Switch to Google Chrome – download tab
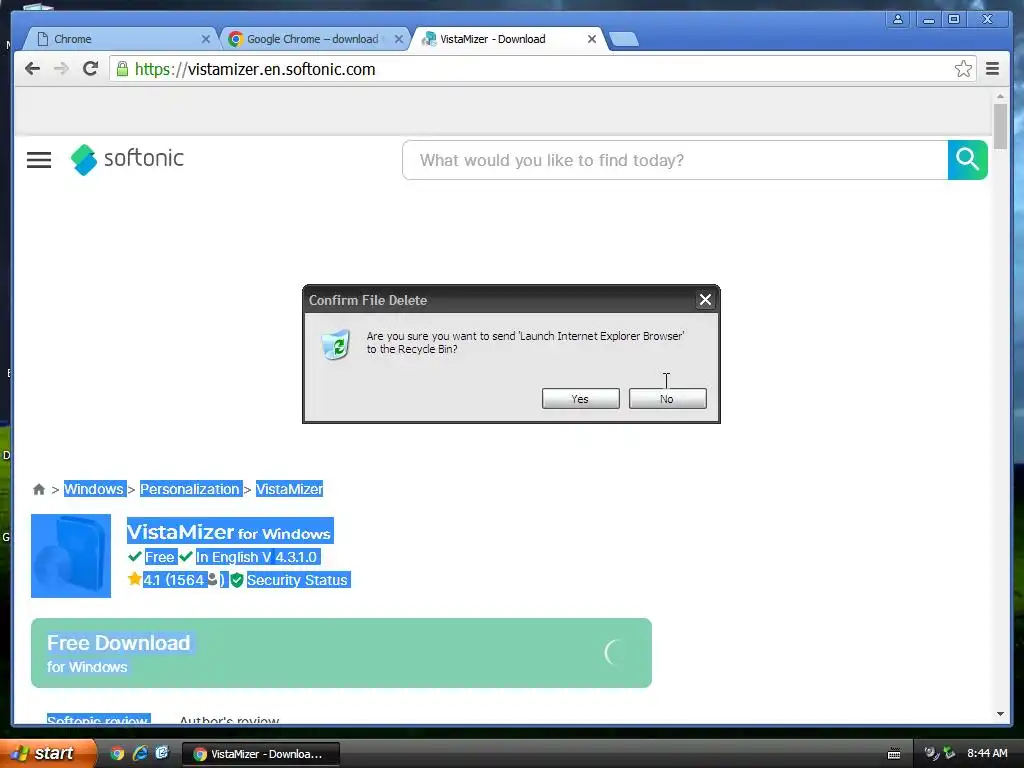Screen dimensions: 1024x768 (x=313, y=39)
